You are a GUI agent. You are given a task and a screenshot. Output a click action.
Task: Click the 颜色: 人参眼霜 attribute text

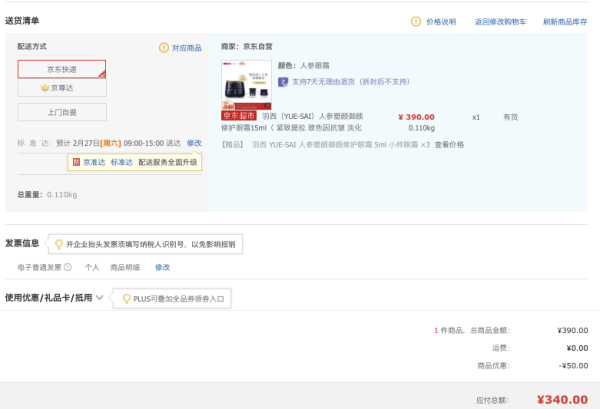pyautogui.click(x=303, y=66)
